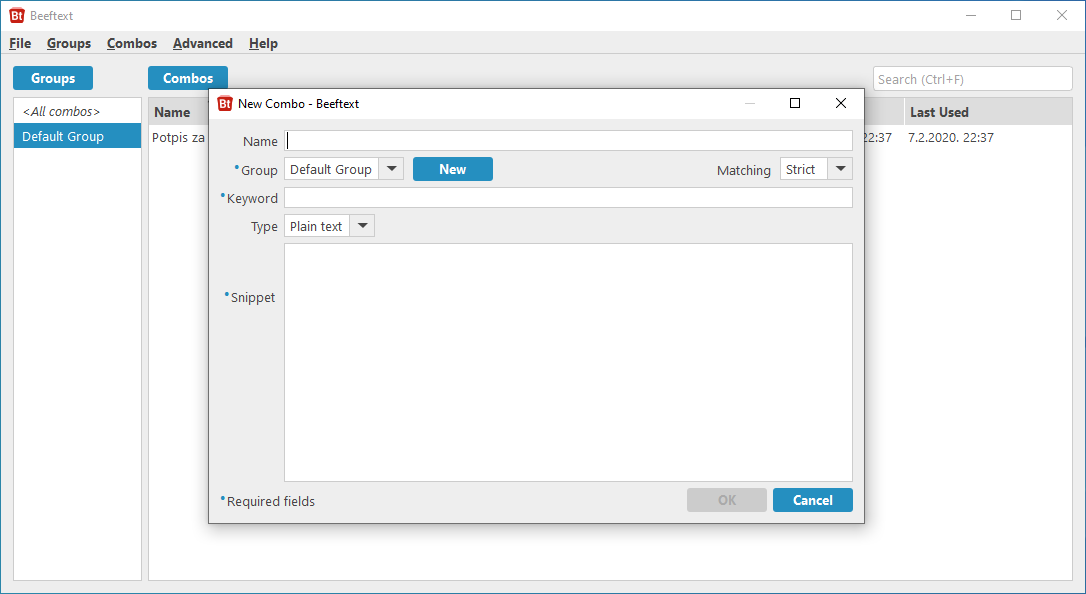
Task: Select <All combos> in groups list
Action: pyautogui.click(x=78, y=111)
